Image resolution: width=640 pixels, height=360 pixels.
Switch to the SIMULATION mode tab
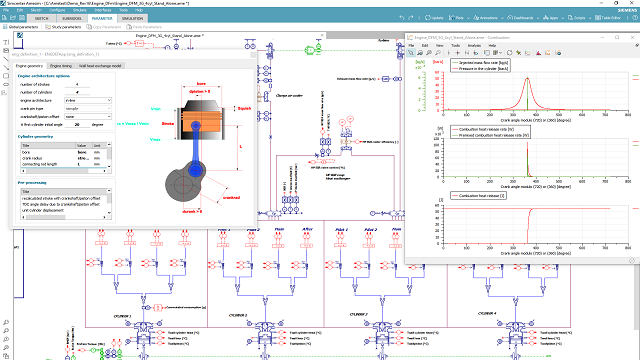pyautogui.click(x=132, y=18)
